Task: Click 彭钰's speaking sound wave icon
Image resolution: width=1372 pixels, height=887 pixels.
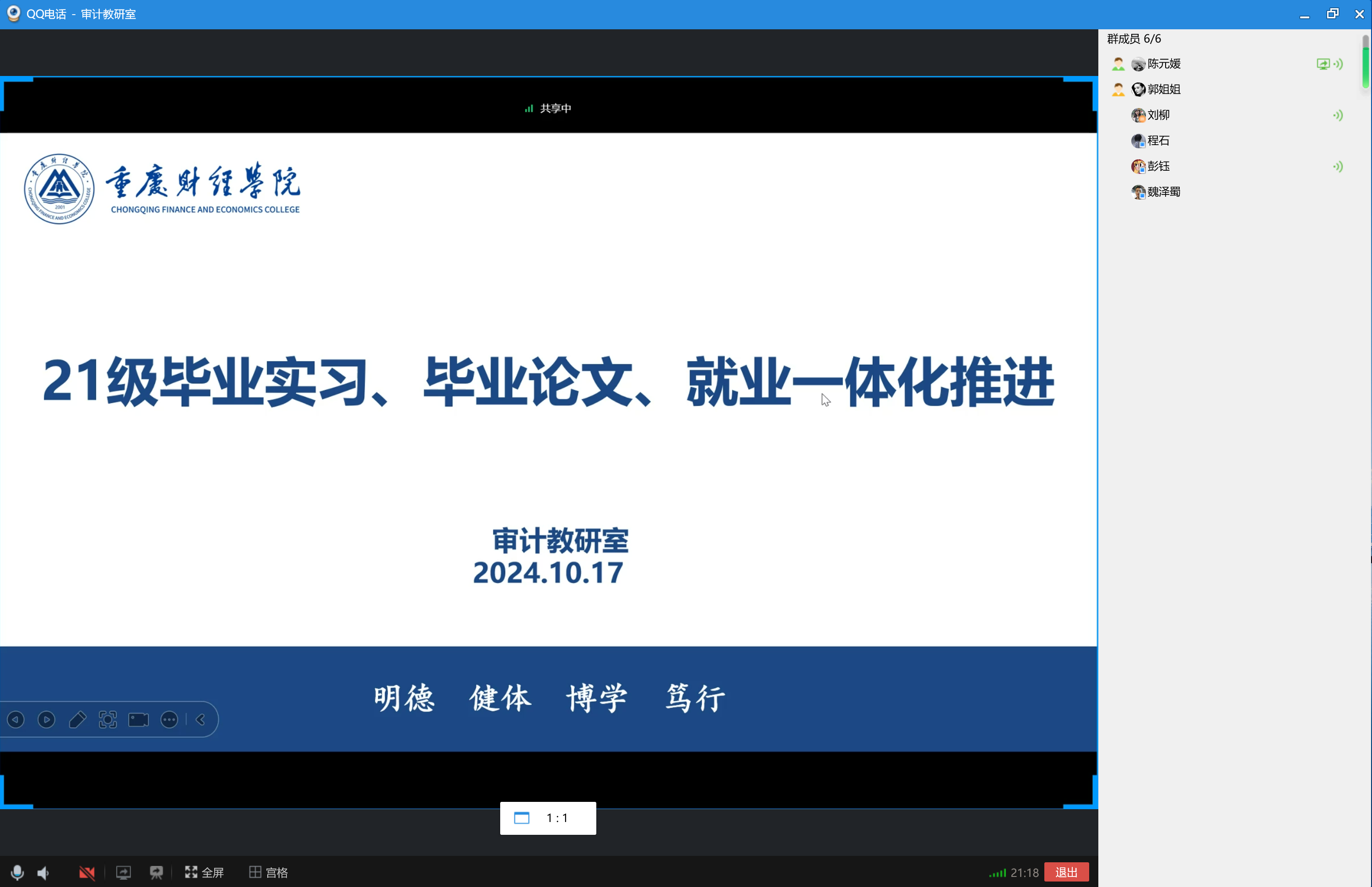Action: (x=1338, y=167)
